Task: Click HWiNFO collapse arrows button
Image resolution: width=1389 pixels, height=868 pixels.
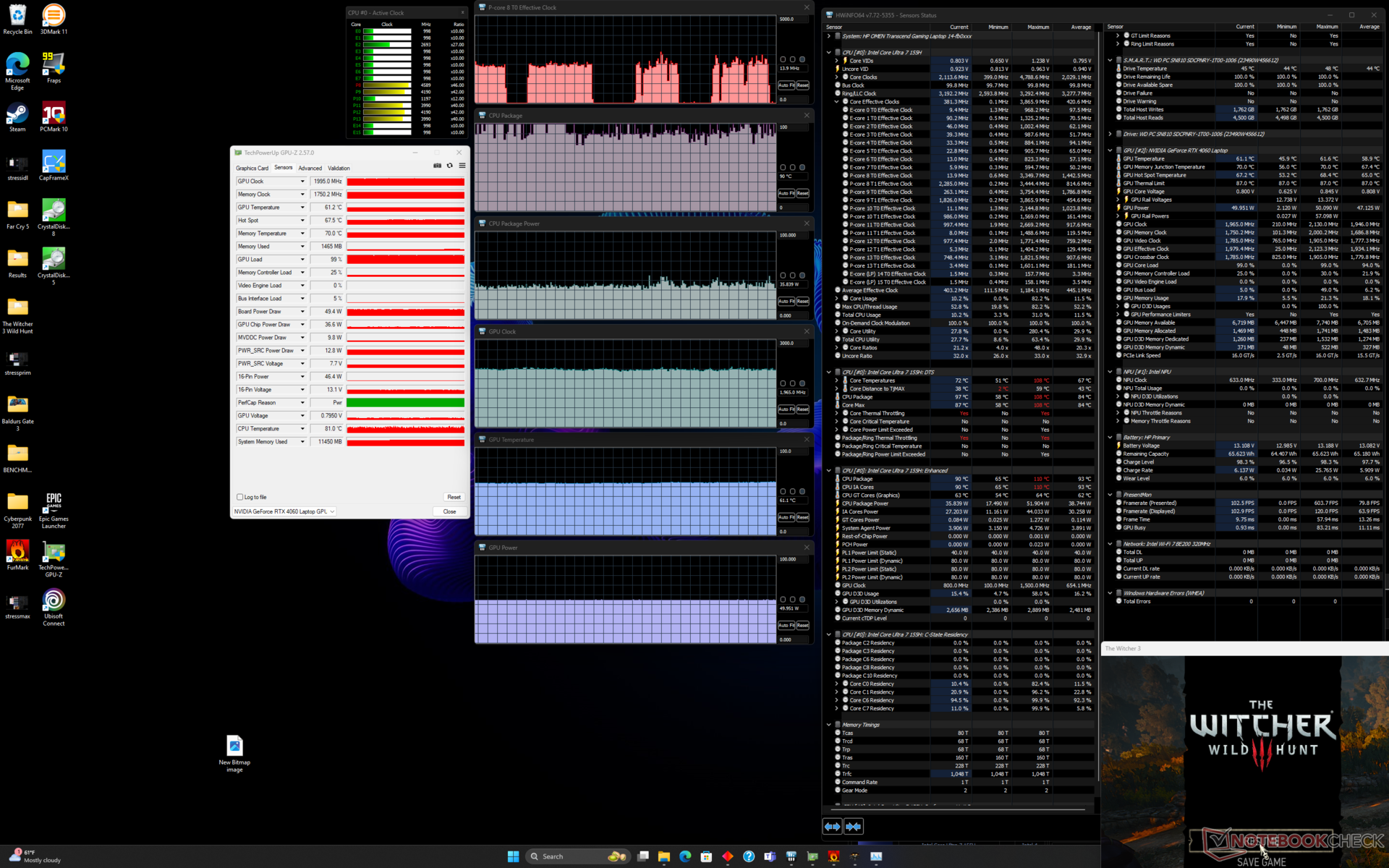Action: tap(854, 826)
